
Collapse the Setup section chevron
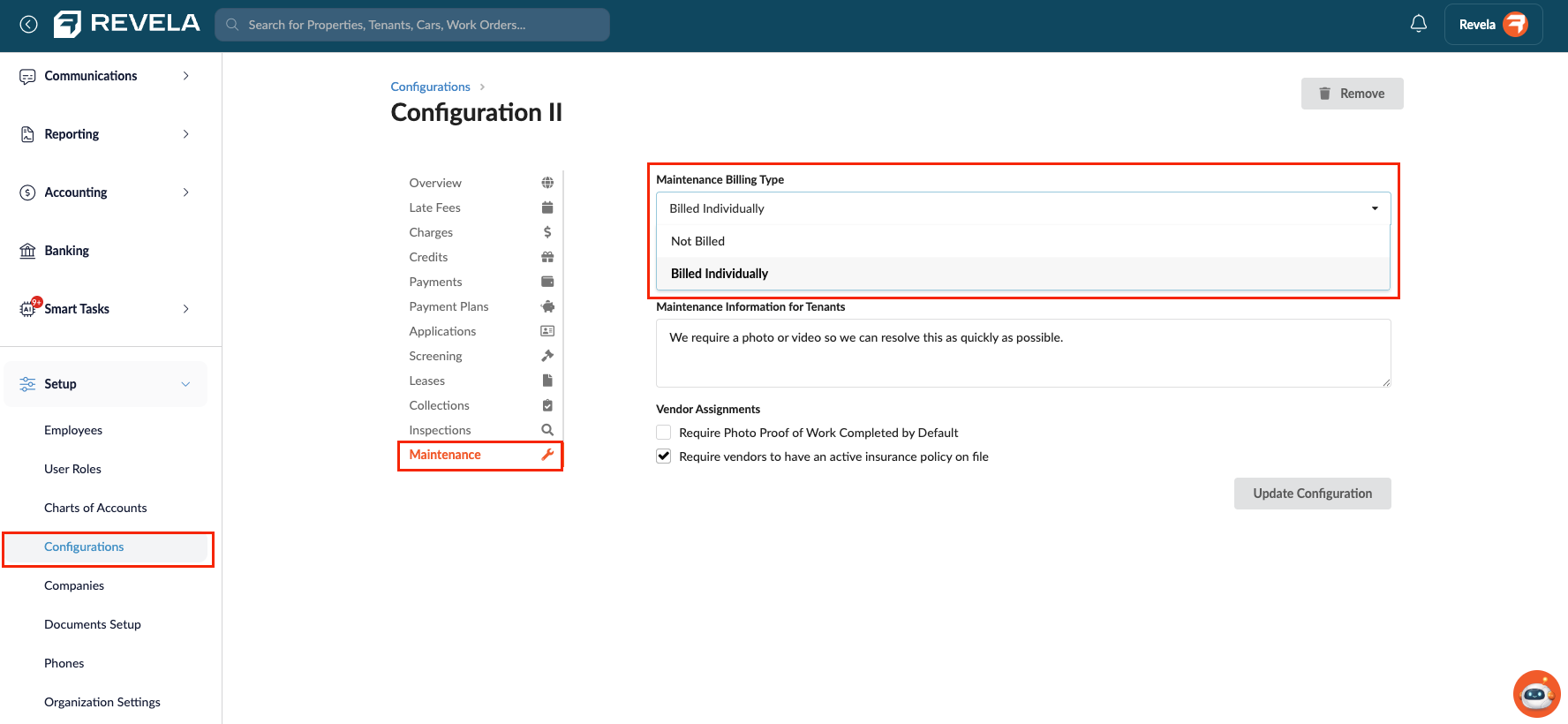pyautogui.click(x=185, y=384)
